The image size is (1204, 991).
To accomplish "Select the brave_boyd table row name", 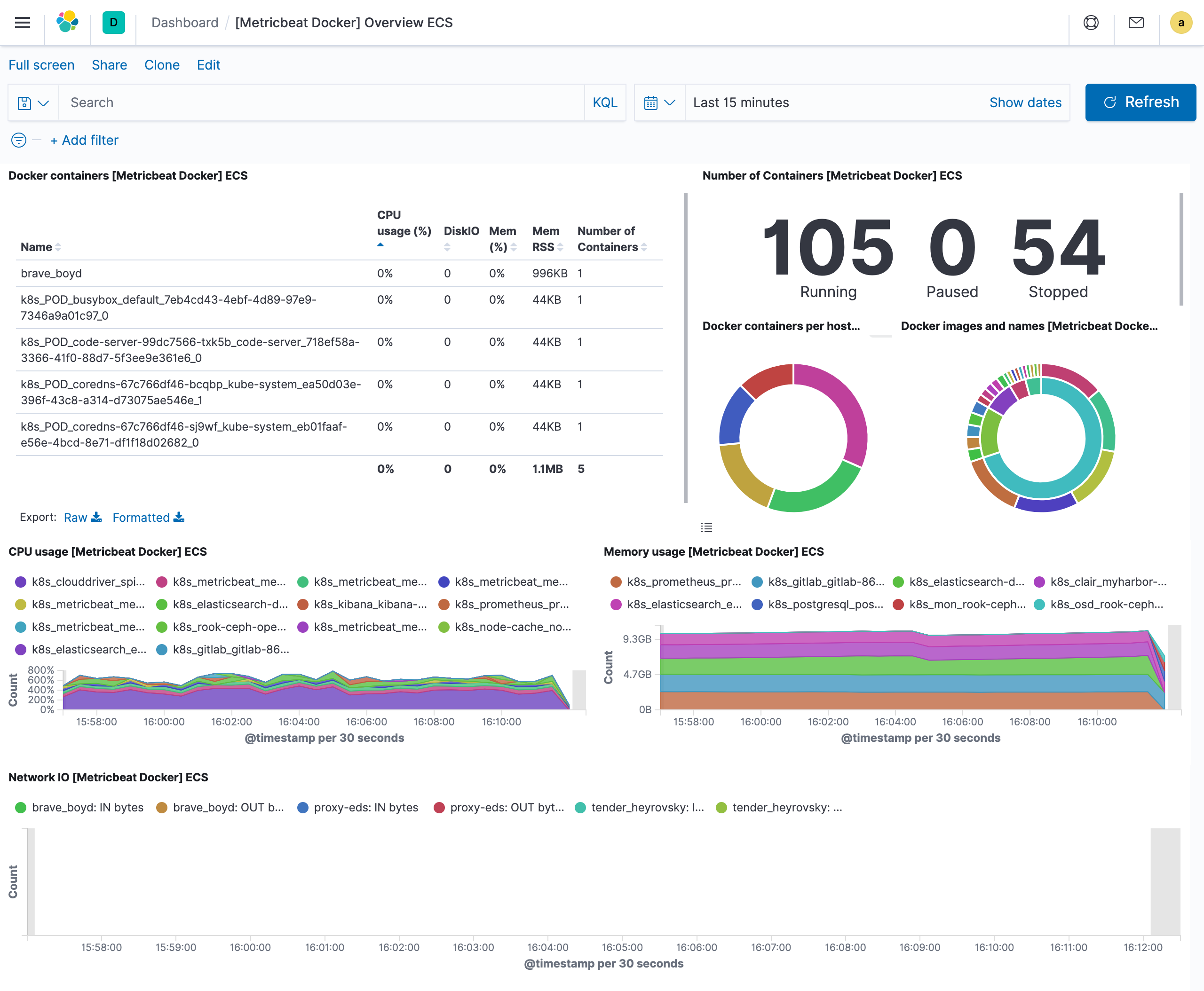I will 51,274.
